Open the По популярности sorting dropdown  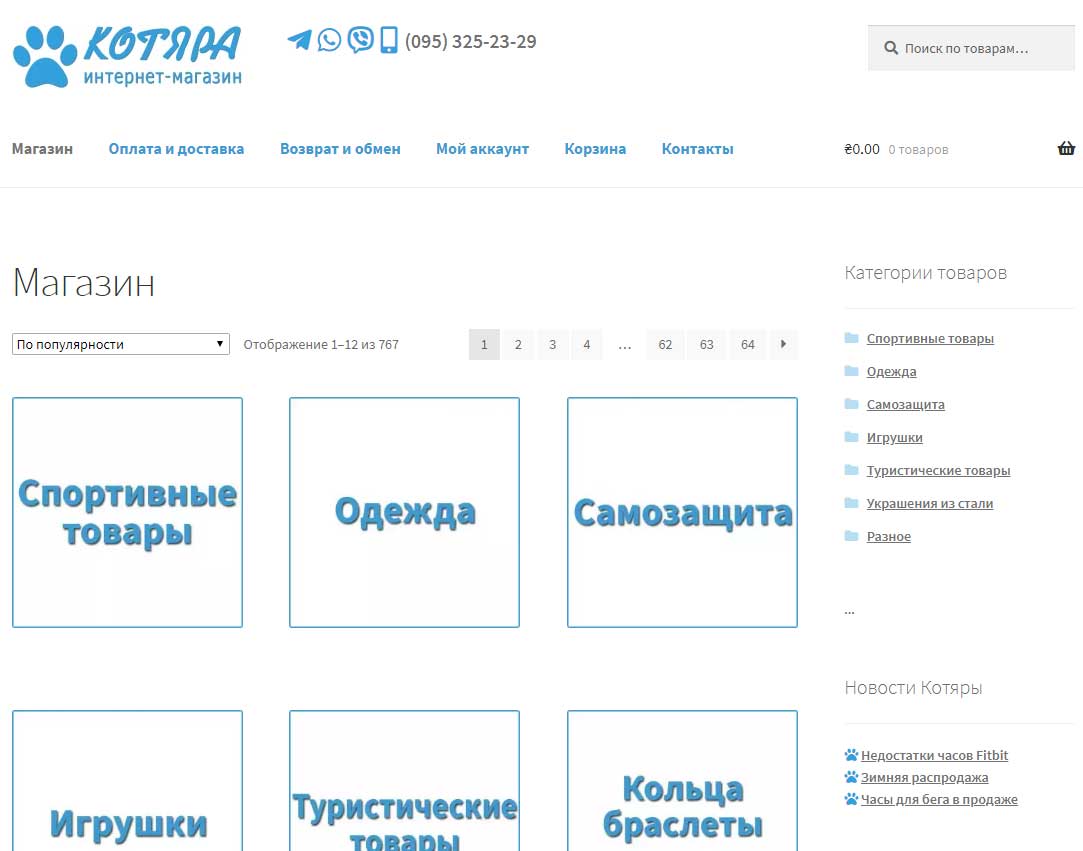pyautogui.click(x=121, y=344)
